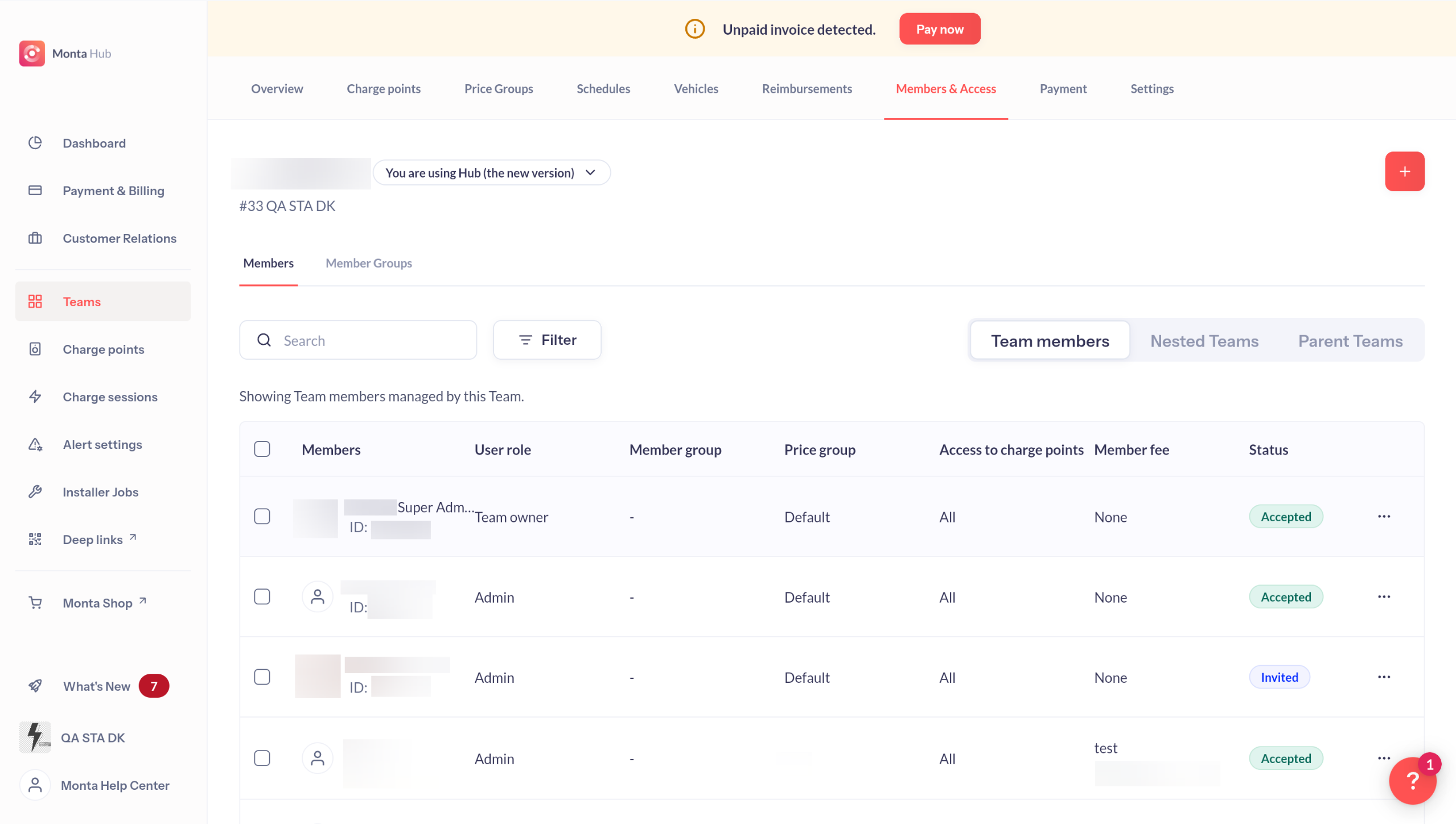Click the Charge sessions lightning icon

(35, 397)
